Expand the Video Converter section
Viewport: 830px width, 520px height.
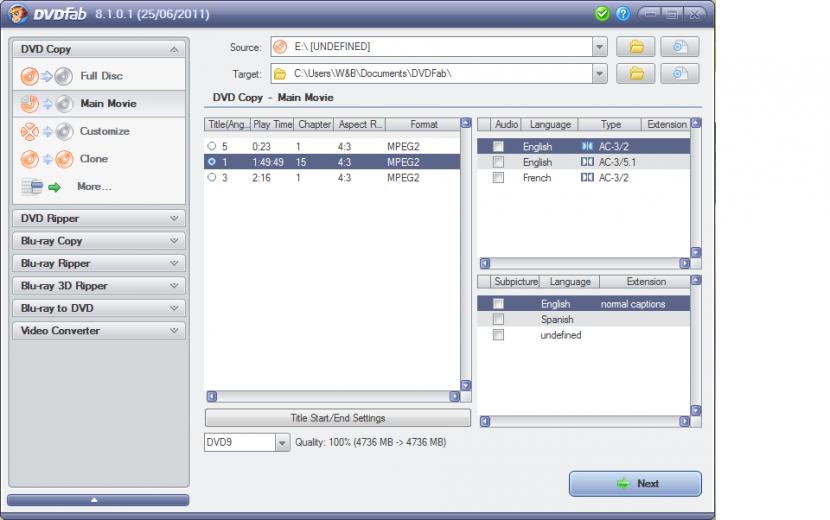(99, 330)
